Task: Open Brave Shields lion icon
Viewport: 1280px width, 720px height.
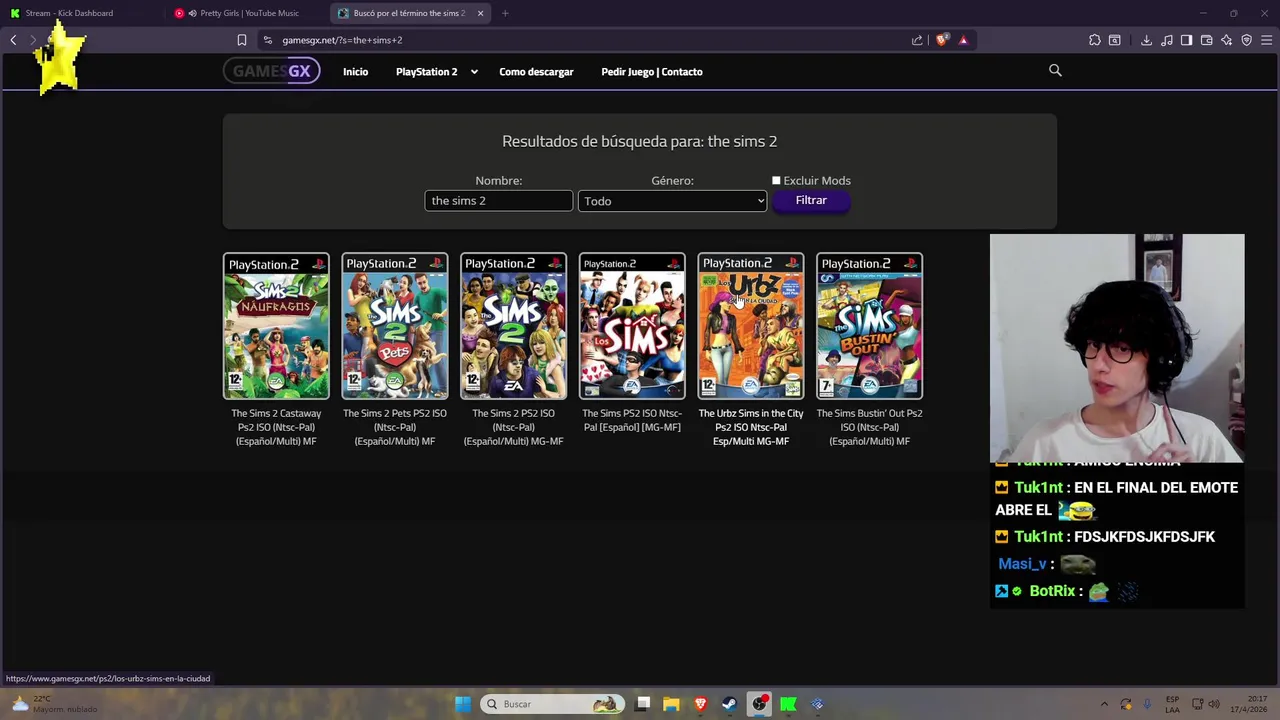Action: click(942, 40)
